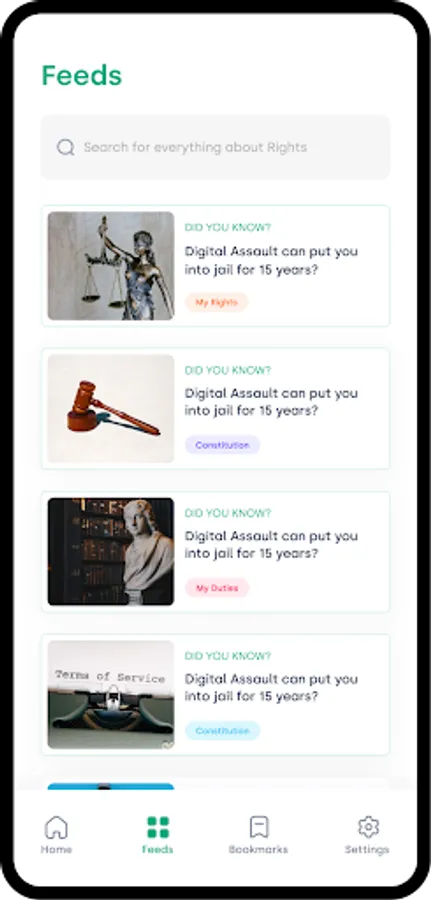Tap the Bookmarks tab label
Viewport: 431px width, 900px height.
pyautogui.click(x=258, y=849)
